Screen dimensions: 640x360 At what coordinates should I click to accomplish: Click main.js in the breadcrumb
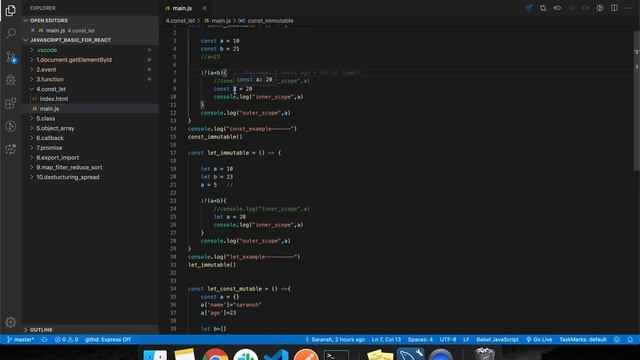click(221, 20)
